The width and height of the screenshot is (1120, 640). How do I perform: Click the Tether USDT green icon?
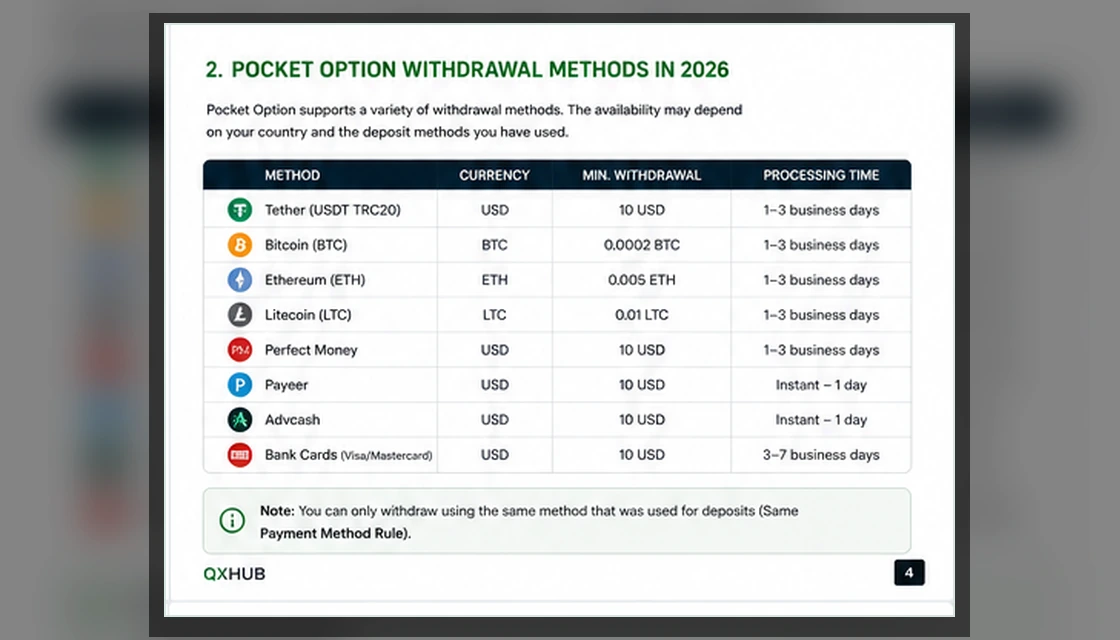(x=240, y=210)
